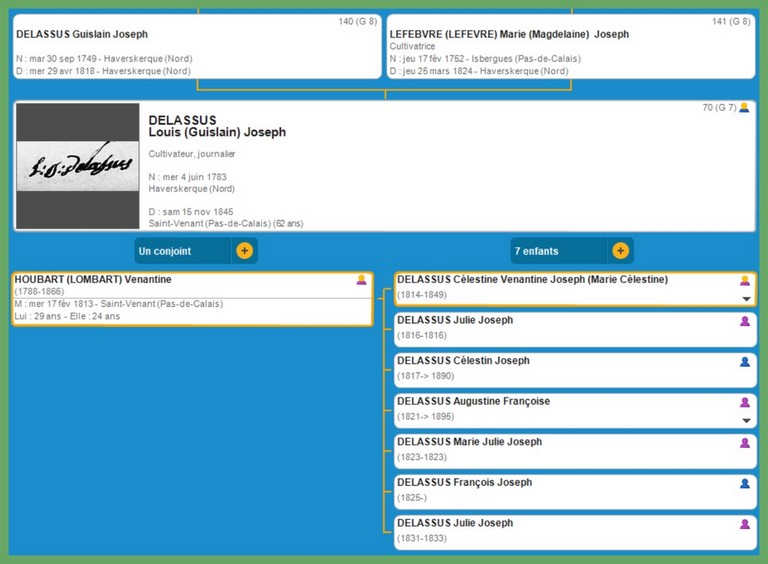Open the 7 enfants section button
Screen dimensions: 768x564
558,251
